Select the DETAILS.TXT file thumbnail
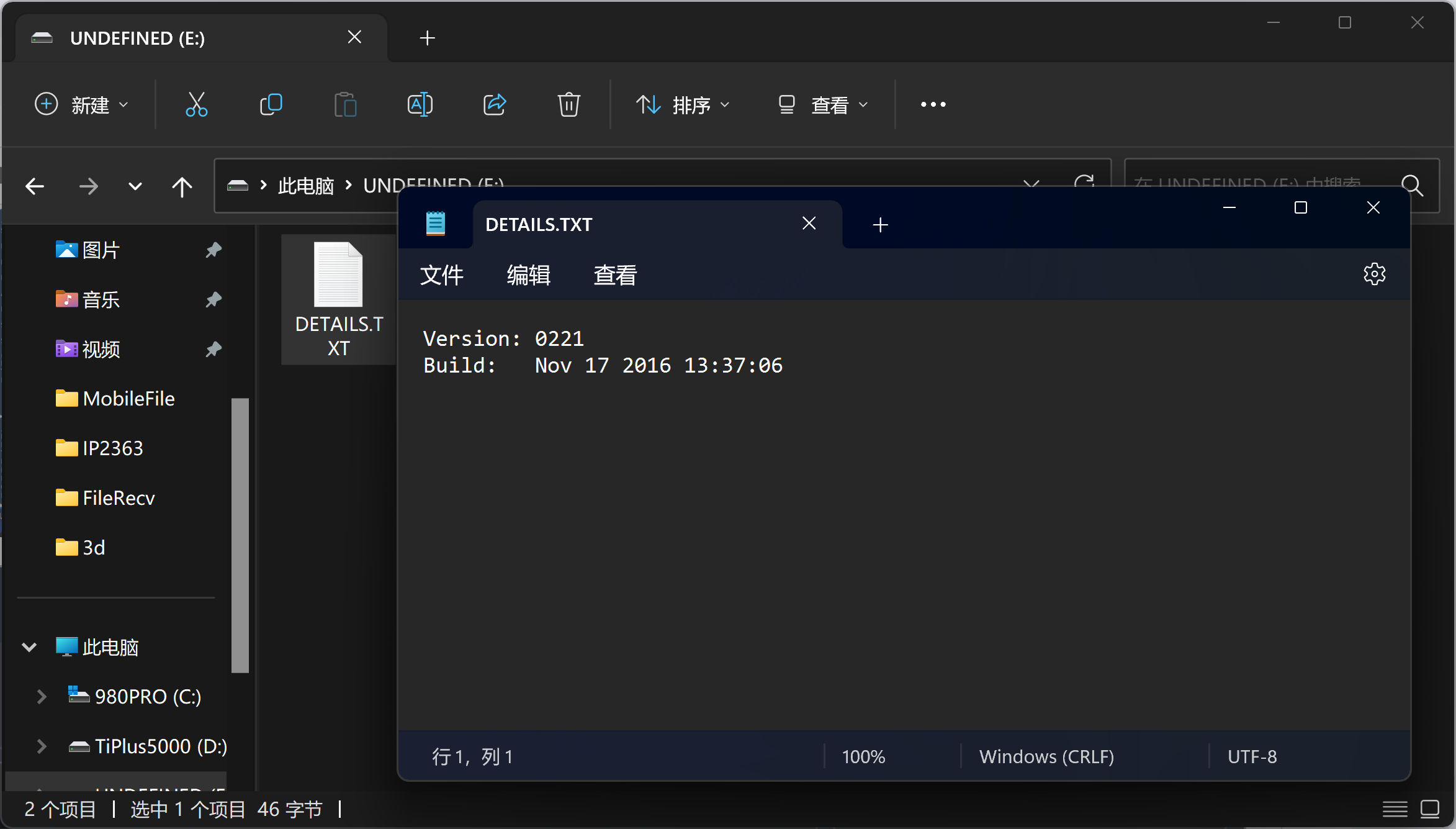 pos(339,299)
